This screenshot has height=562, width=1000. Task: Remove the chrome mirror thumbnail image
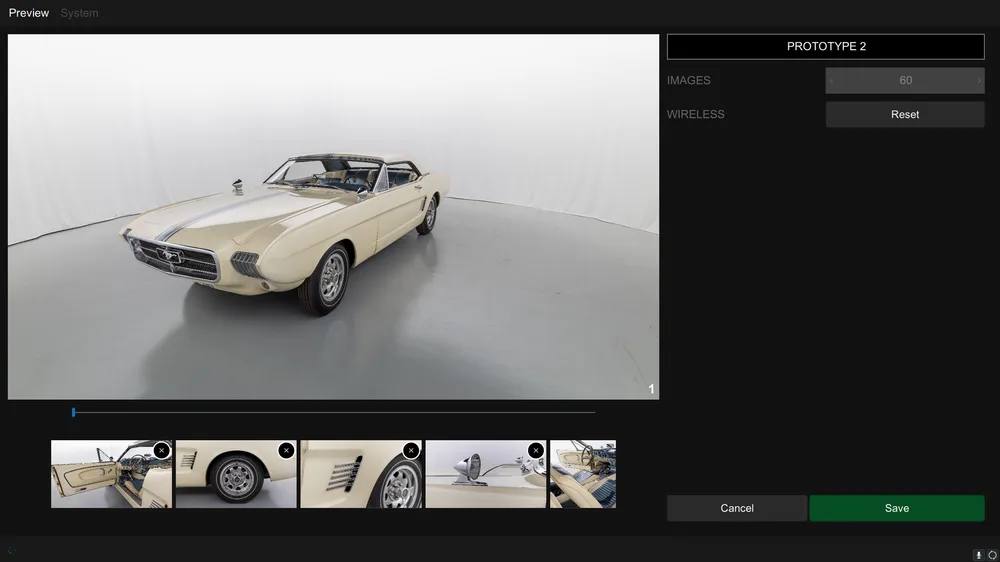tap(536, 450)
